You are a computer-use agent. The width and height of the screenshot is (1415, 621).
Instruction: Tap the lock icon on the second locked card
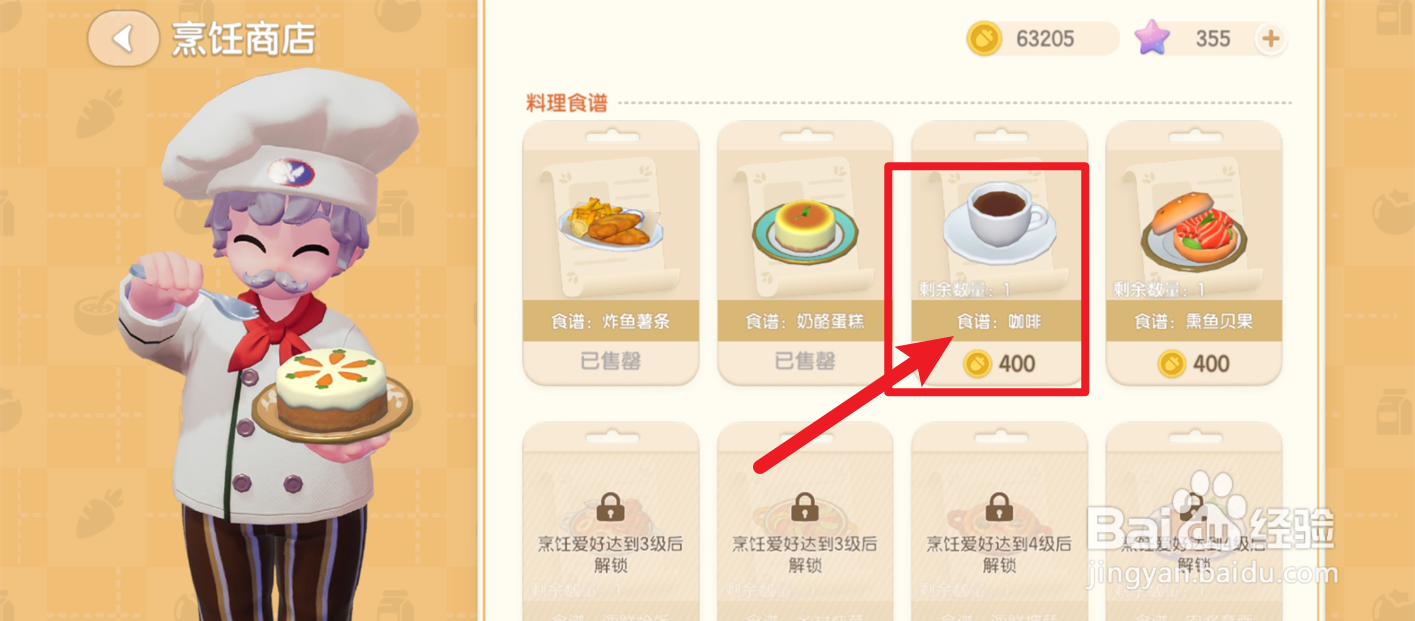pos(805,508)
